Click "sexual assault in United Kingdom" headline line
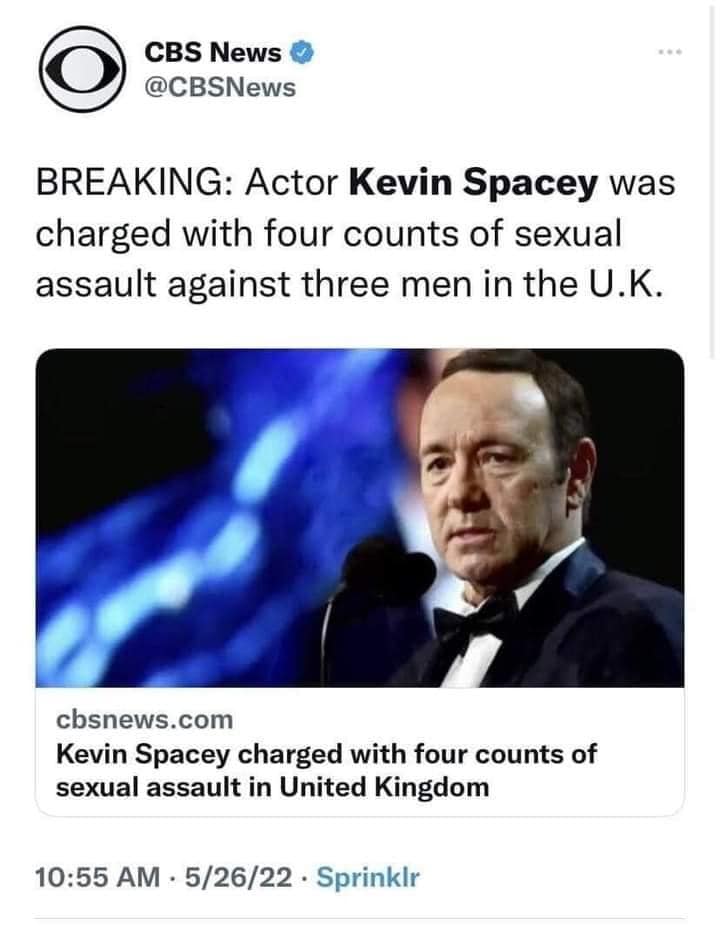720x931 pixels. [x=272, y=786]
